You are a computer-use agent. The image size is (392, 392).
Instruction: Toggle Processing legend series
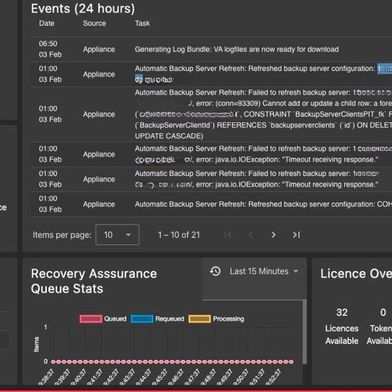[x=216, y=319]
